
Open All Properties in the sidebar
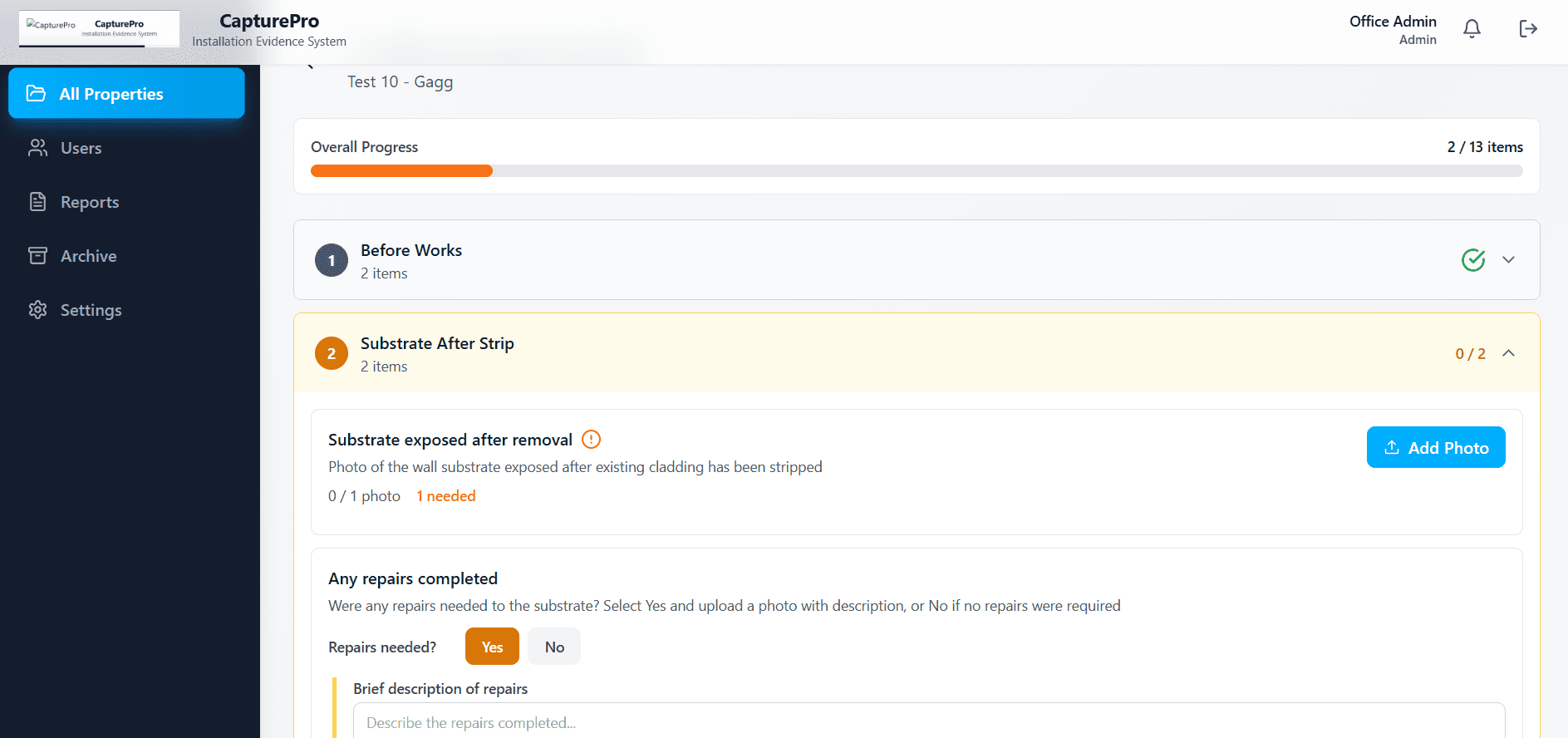pos(126,94)
